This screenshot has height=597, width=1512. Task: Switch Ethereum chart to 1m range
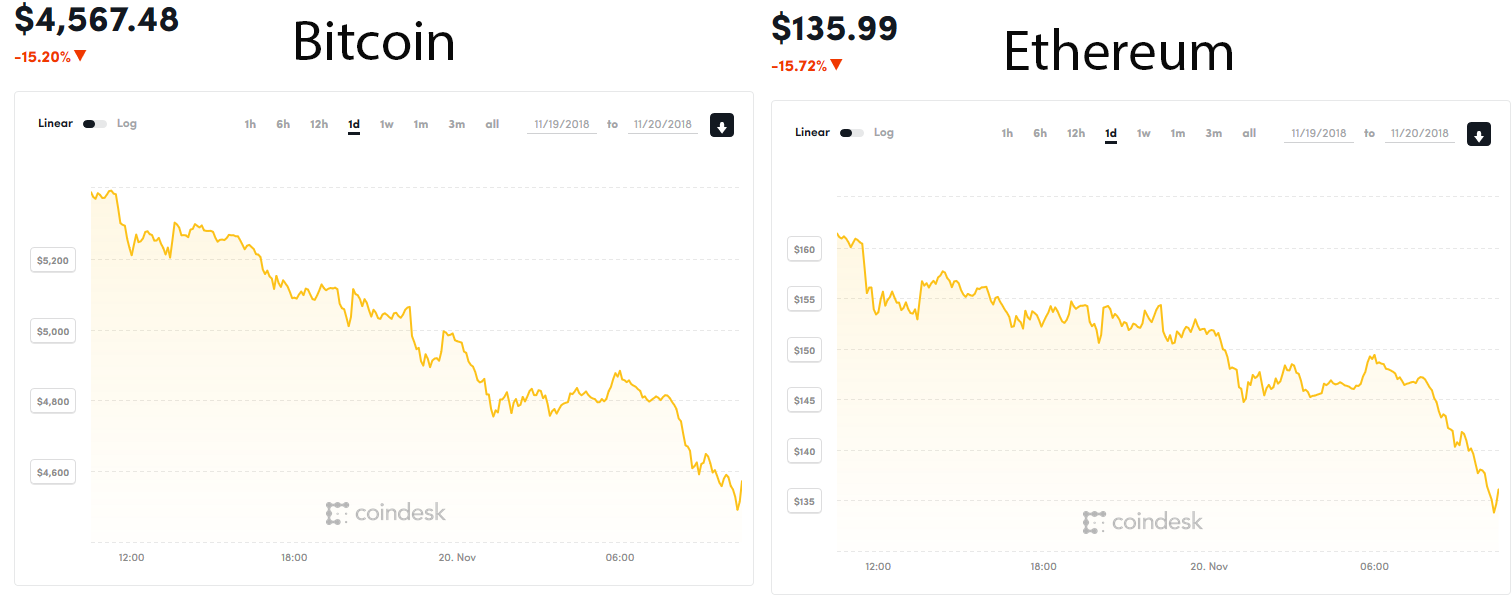point(1178,133)
